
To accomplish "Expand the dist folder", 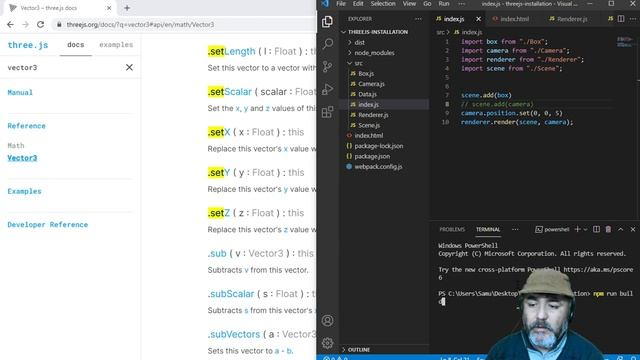I will (360, 42).
